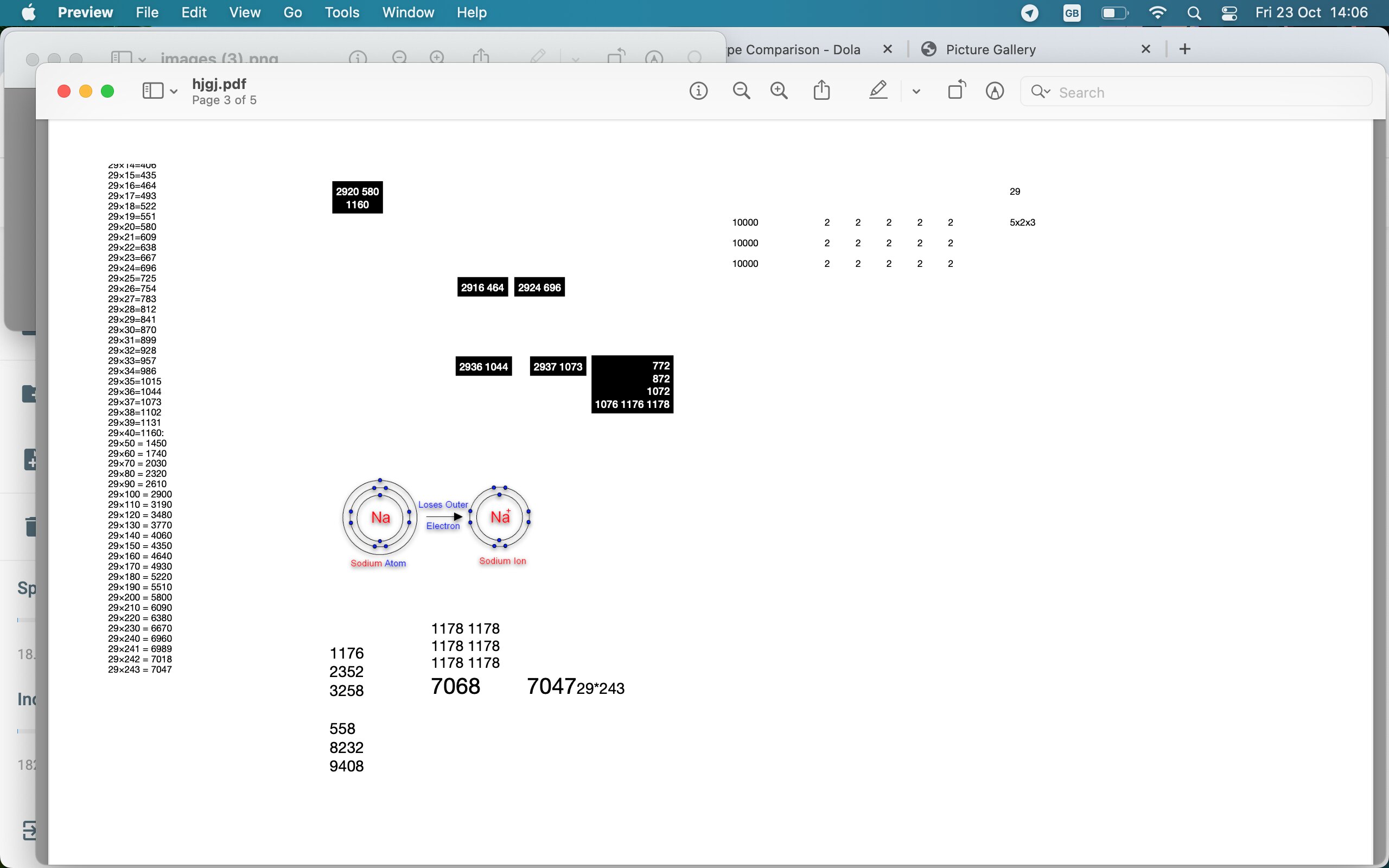Open Control Centre in menu bar
This screenshot has height=868, width=1389.
click(1229, 12)
